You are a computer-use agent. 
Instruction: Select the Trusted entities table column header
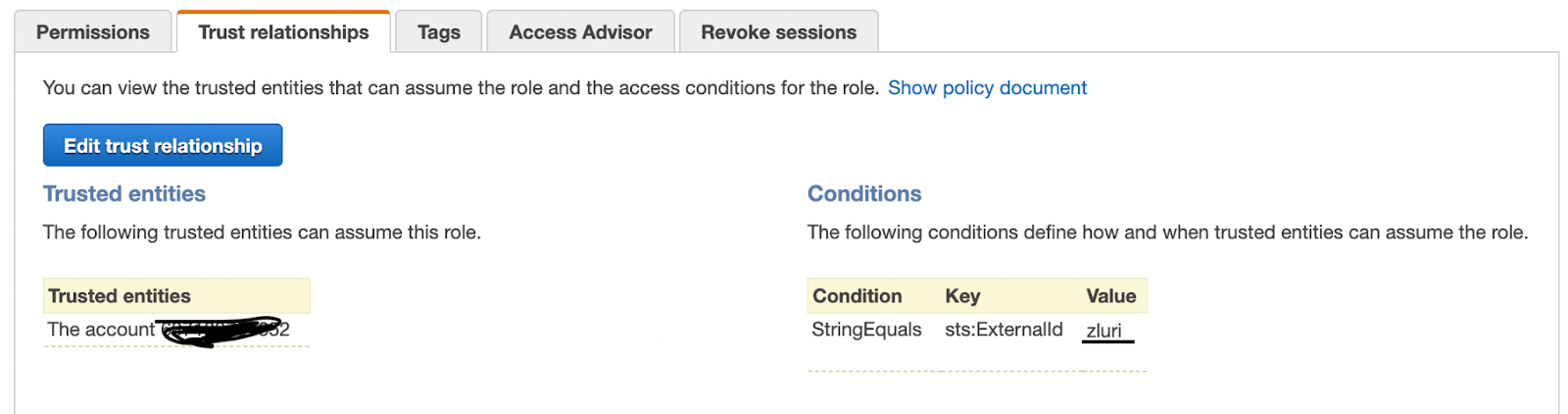coord(176,295)
